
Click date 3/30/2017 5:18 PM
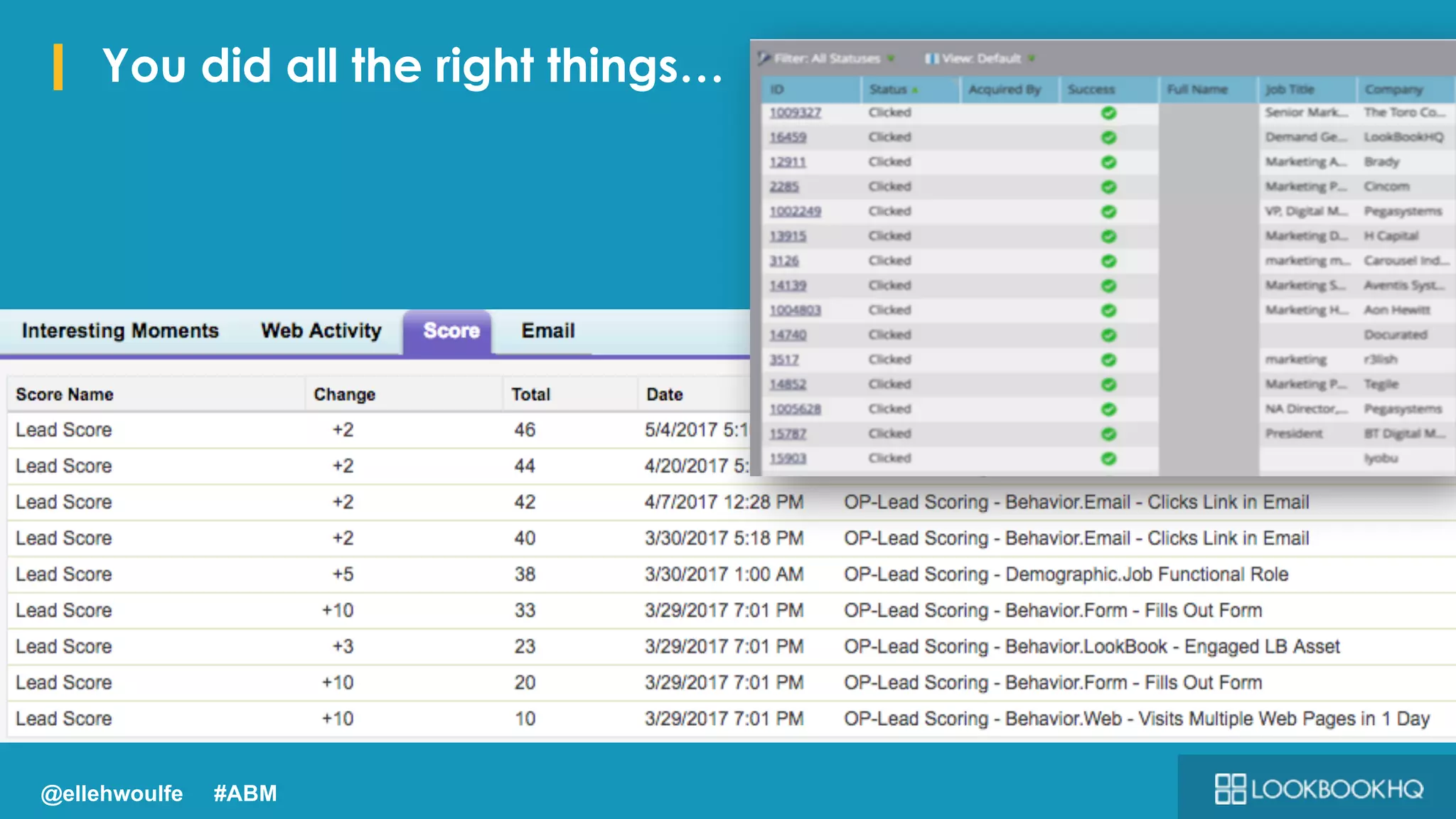(724, 539)
